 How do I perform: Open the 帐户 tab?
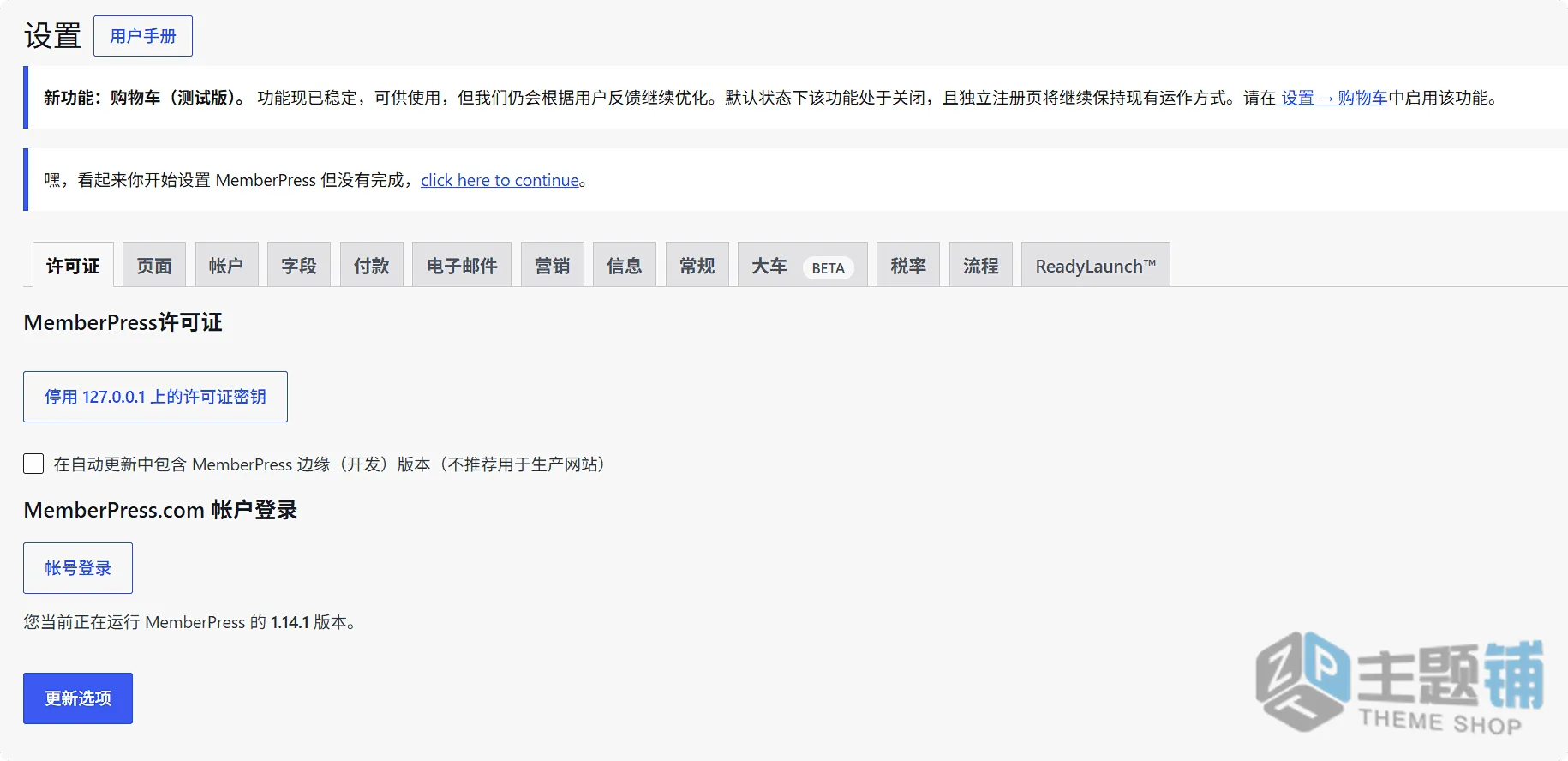point(226,266)
